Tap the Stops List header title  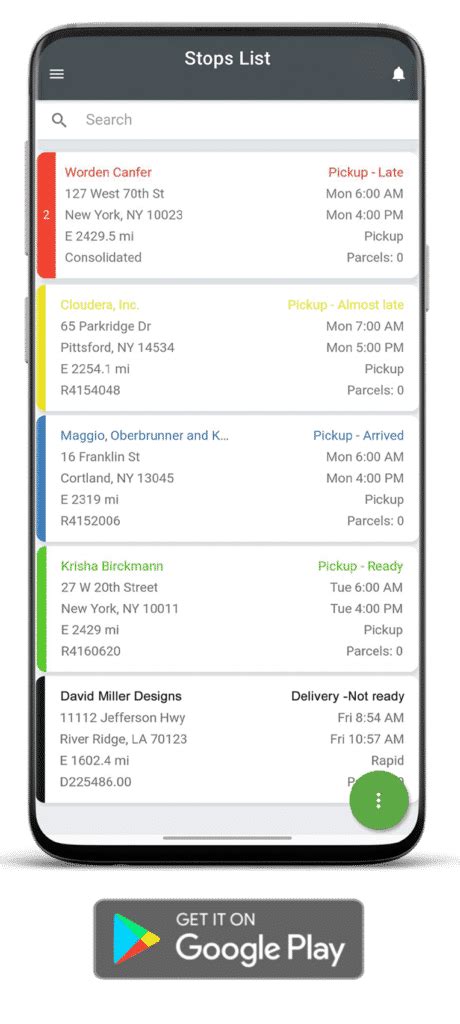click(x=227, y=58)
